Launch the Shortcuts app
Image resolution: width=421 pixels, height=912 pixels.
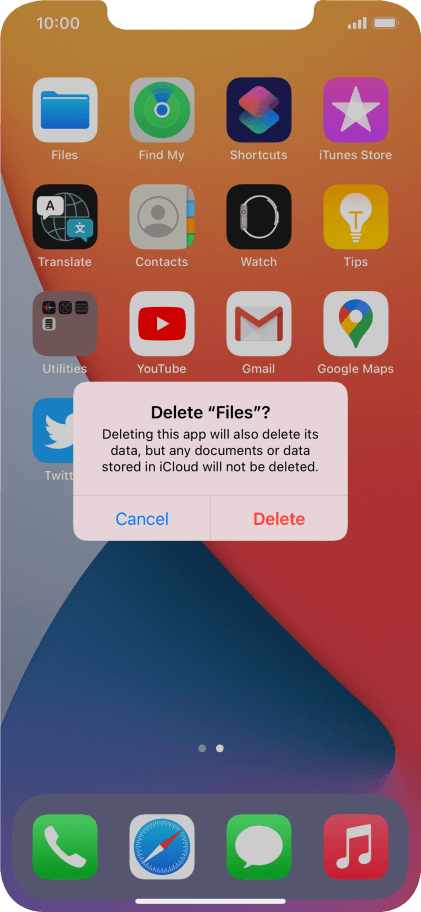(x=259, y=110)
